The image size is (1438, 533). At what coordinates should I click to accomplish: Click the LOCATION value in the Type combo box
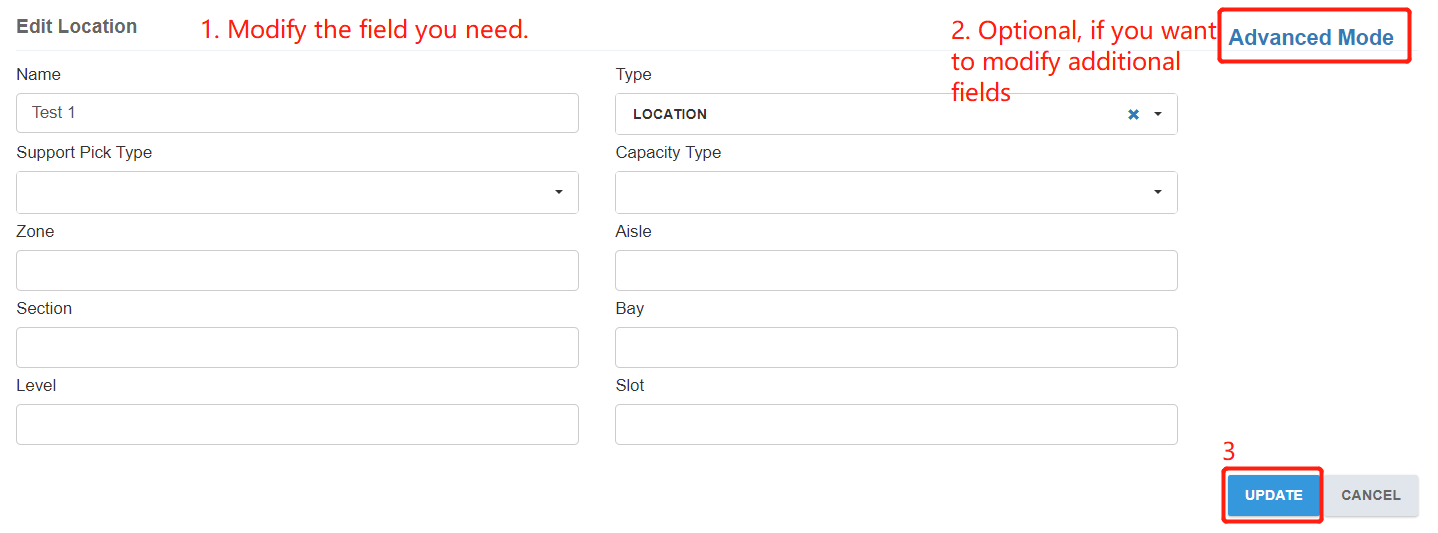[x=670, y=114]
